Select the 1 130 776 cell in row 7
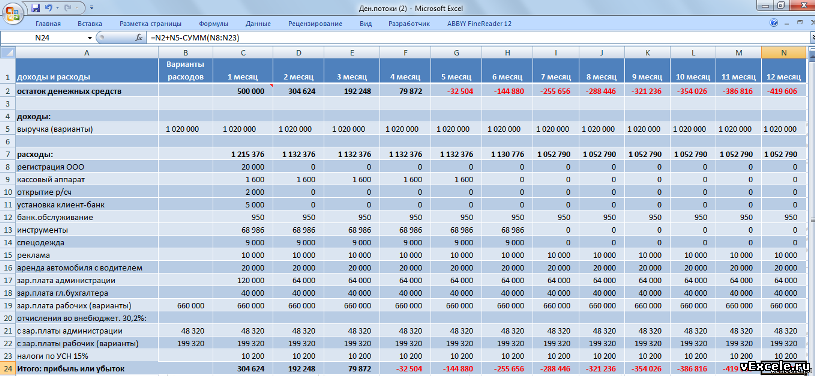The image size is (815, 376). pyautogui.click(x=507, y=154)
